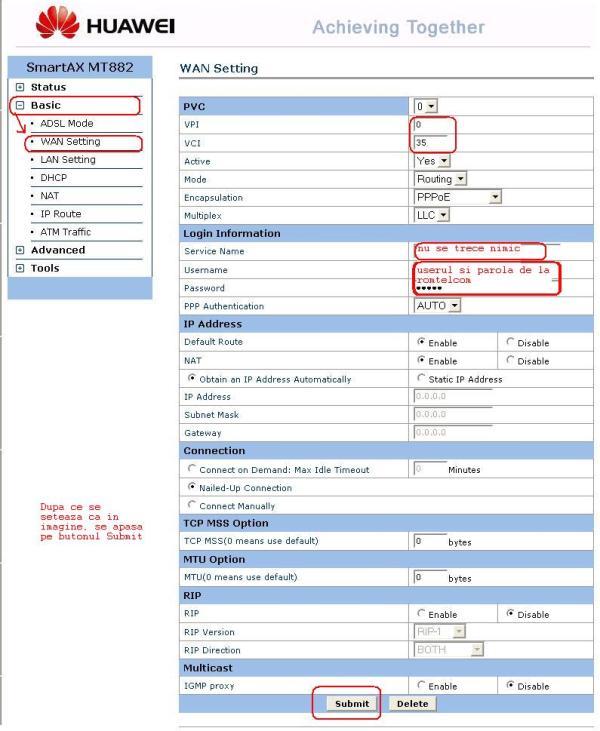
Task: Select the Advanced menu label
Action: (58, 250)
